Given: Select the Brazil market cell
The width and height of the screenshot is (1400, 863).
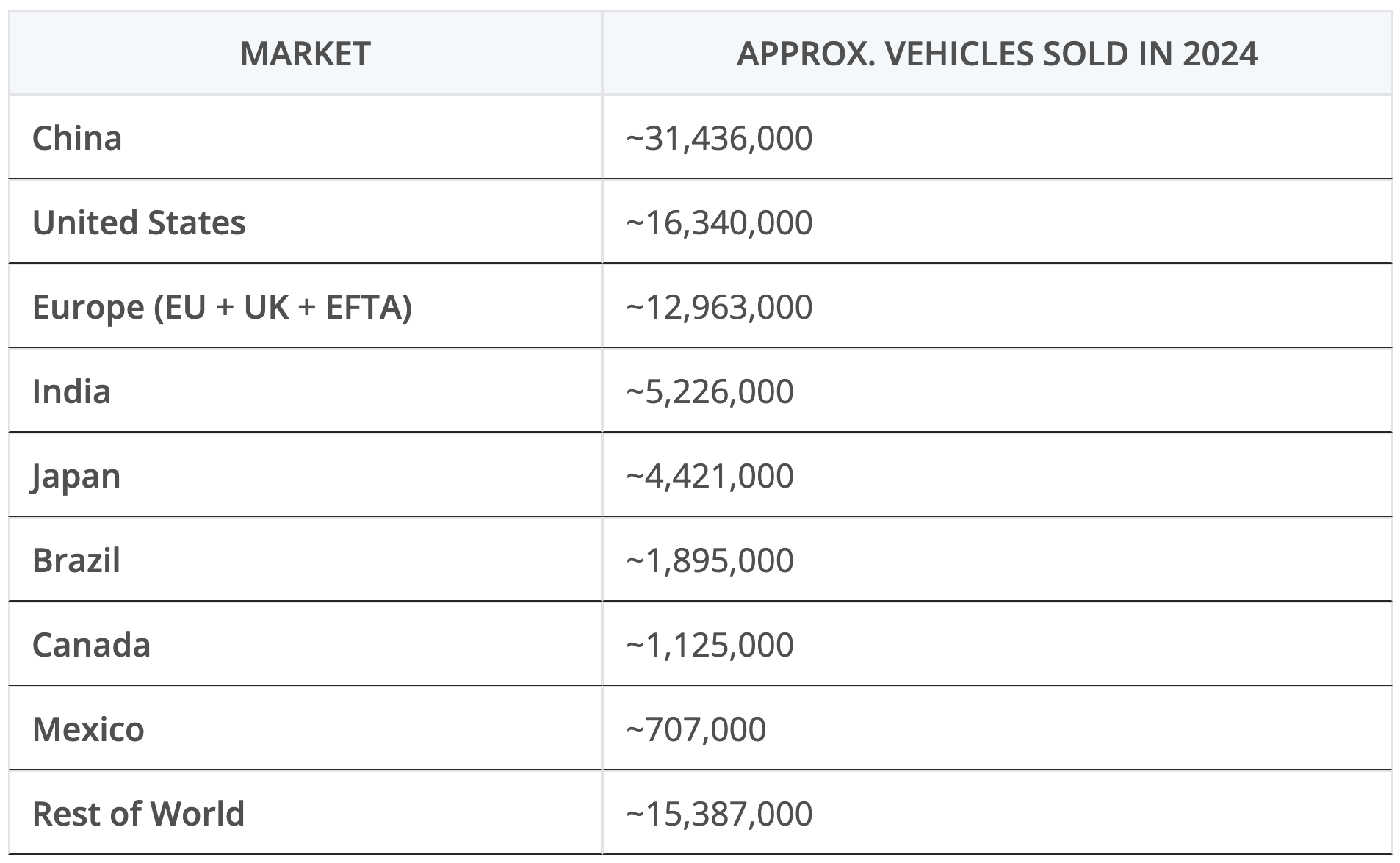Looking at the screenshot, I should (x=76, y=560).
